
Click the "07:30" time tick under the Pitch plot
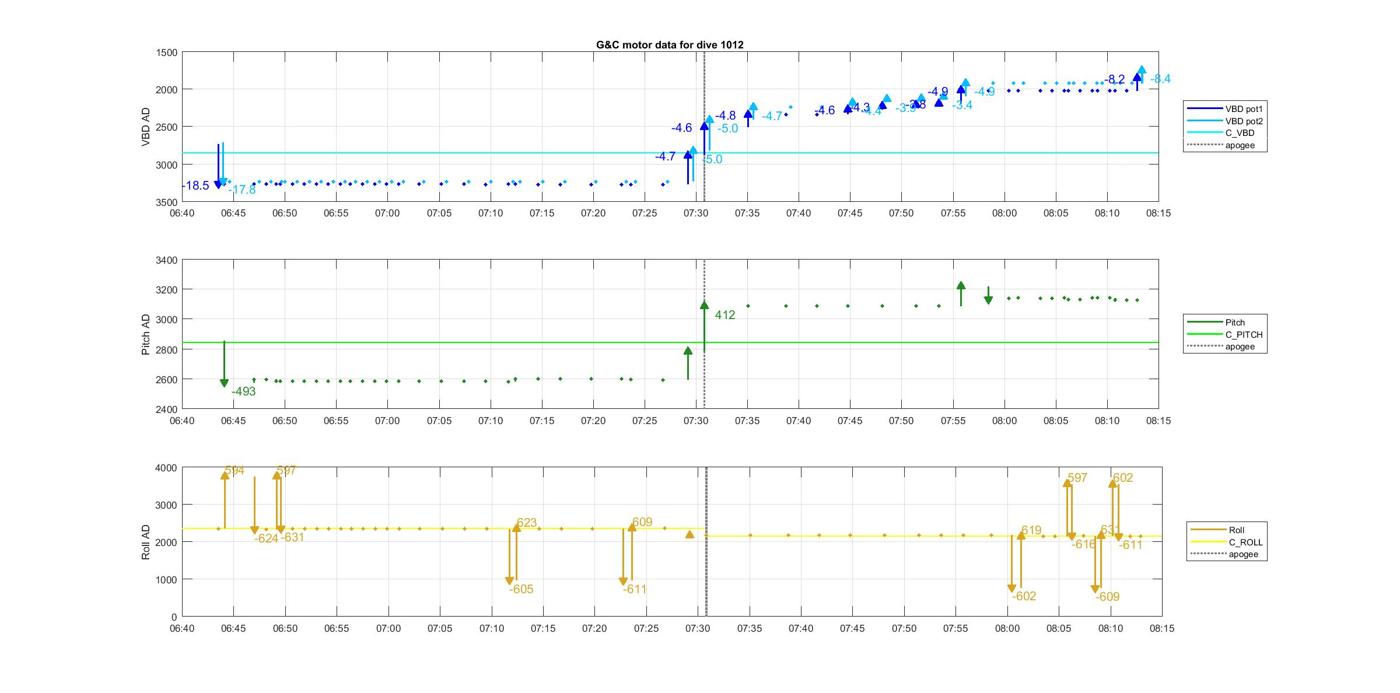pos(695,421)
